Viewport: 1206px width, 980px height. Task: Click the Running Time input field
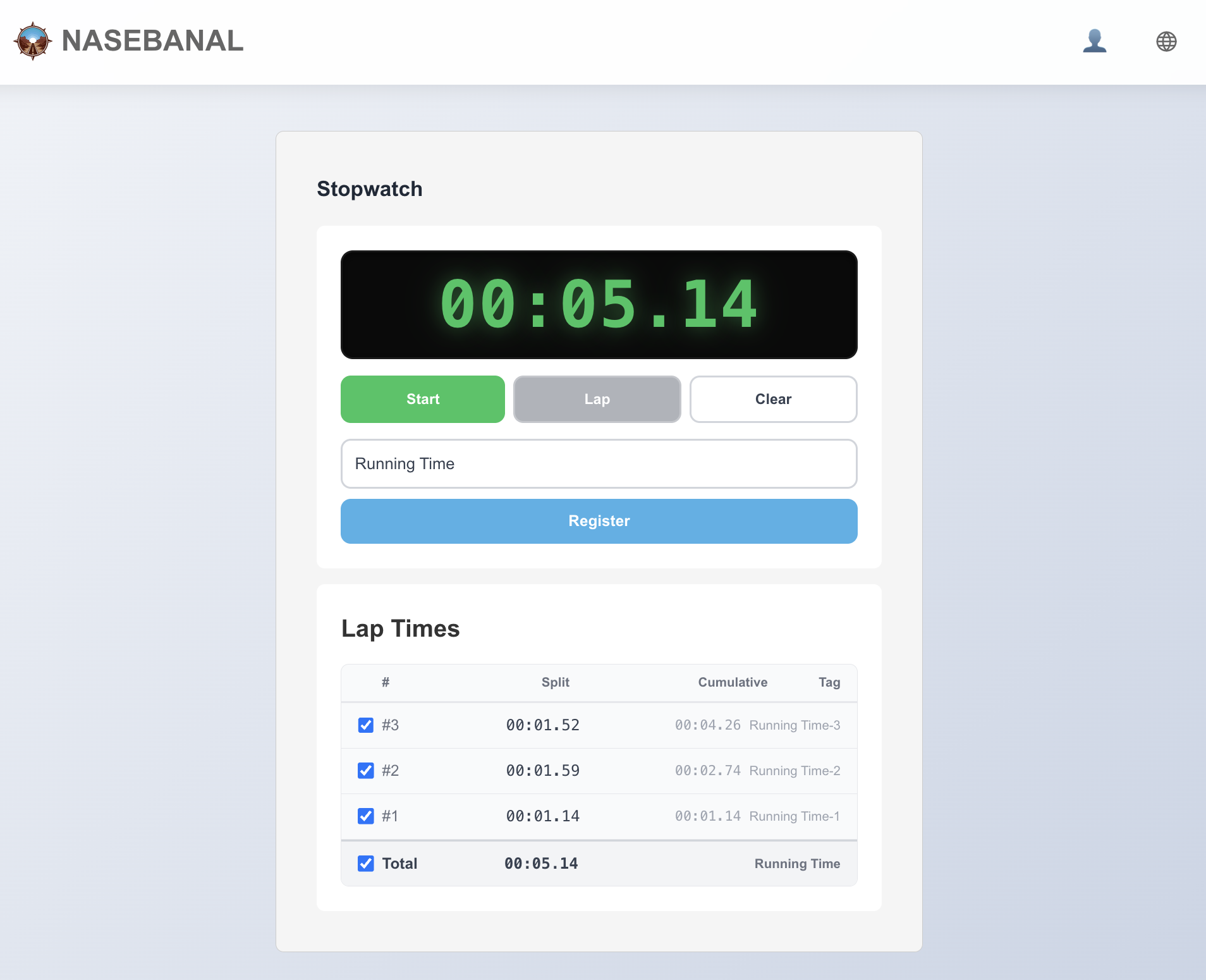tap(598, 463)
